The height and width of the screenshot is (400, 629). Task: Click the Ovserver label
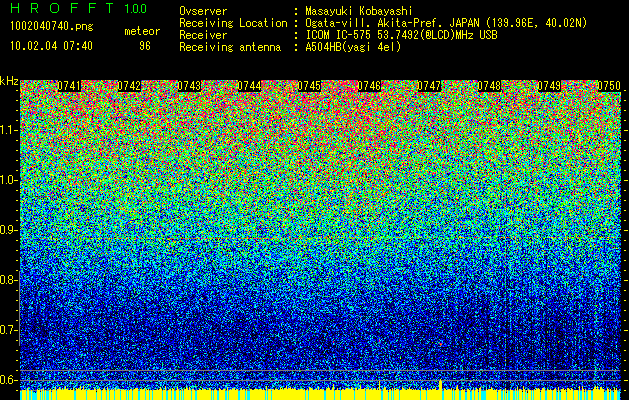(203, 11)
